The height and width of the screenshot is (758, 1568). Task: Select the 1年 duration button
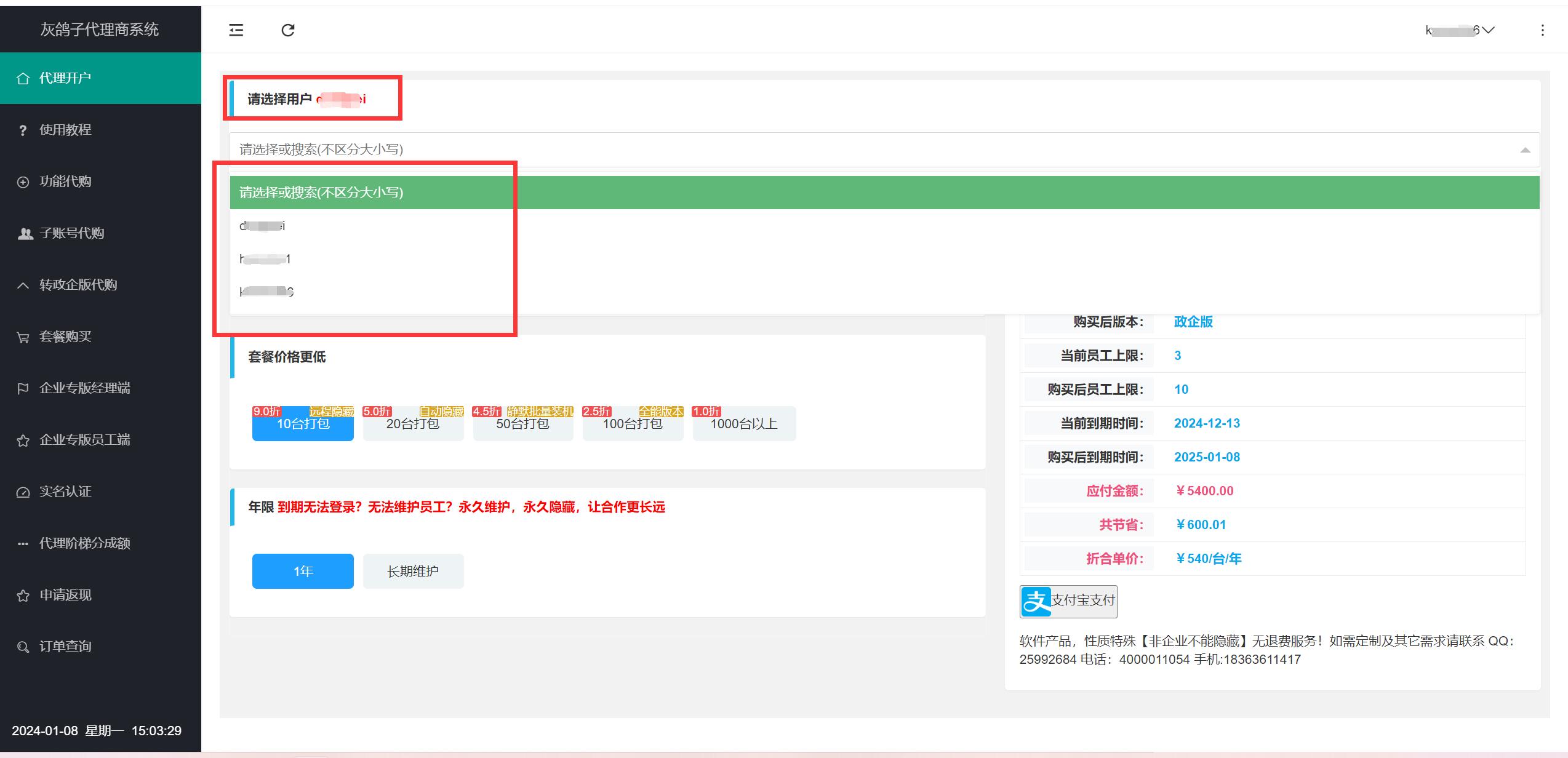pos(303,571)
